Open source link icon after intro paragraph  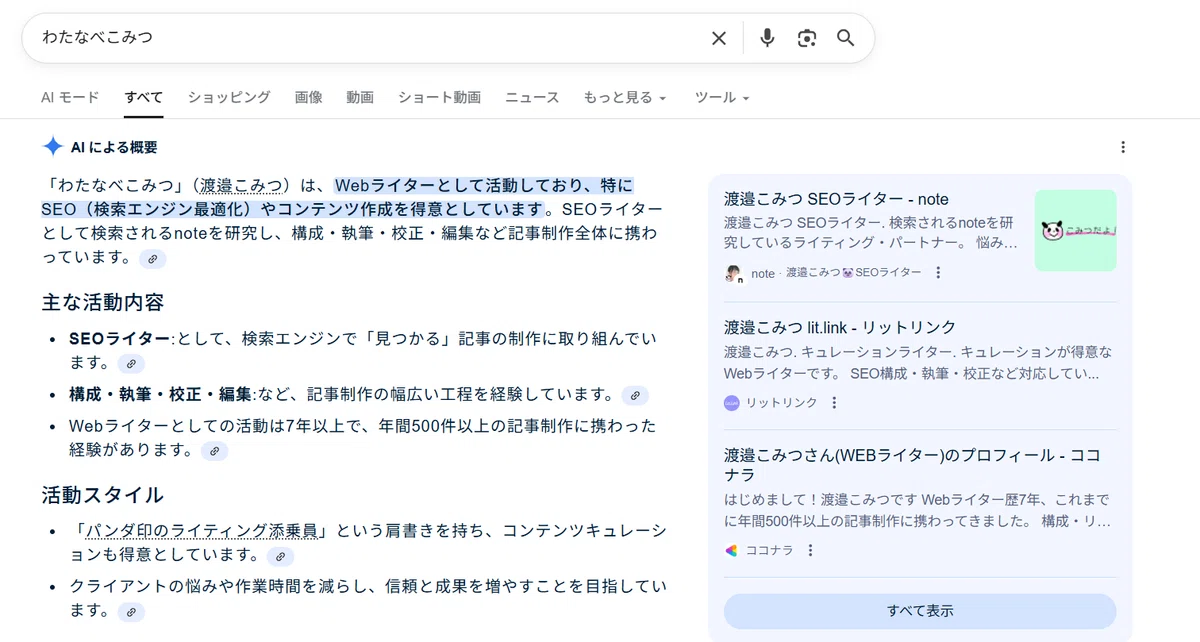click(x=153, y=259)
